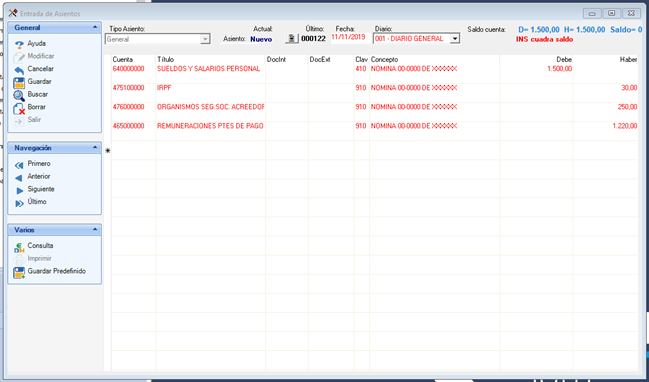
Task: Click the Haber column header
Action: coord(628,60)
